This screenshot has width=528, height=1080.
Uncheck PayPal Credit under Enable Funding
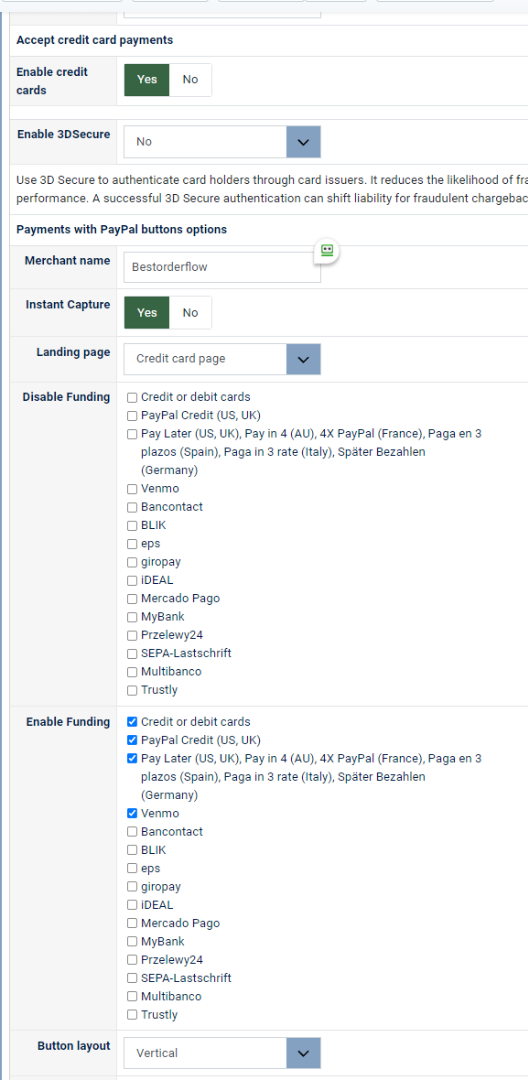pyautogui.click(x=132, y=740)
